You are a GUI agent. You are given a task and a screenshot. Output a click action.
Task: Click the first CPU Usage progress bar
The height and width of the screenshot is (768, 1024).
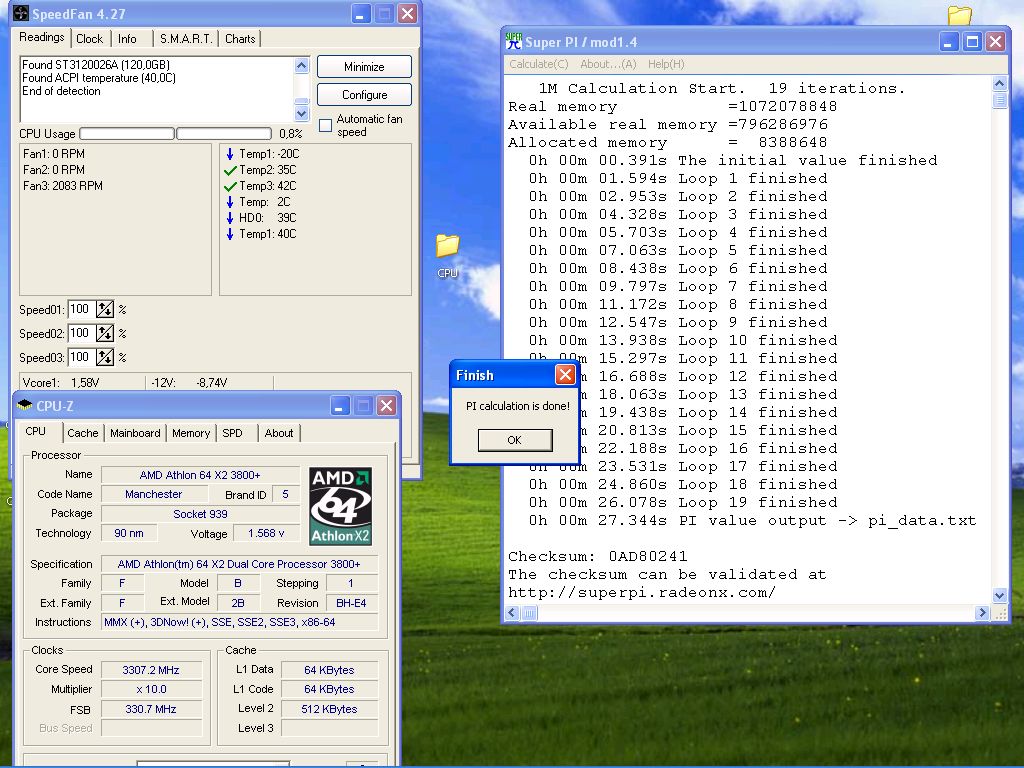tap(127, 134)
